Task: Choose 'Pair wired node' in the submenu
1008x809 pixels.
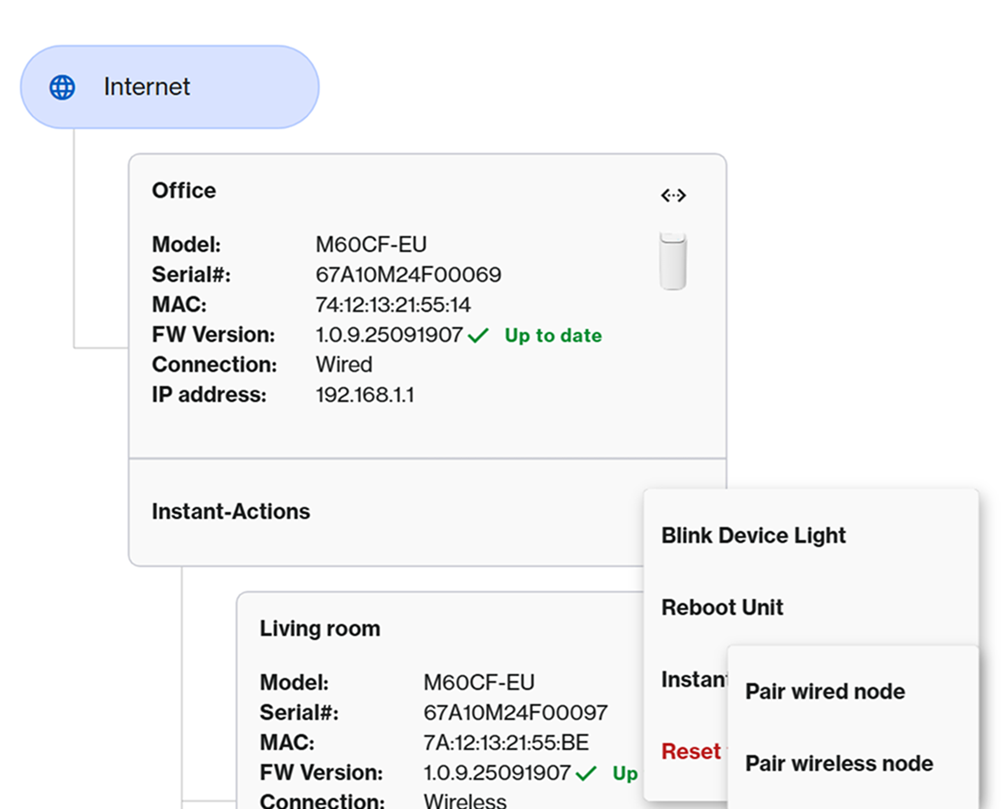Action: (x=824, y=691)
